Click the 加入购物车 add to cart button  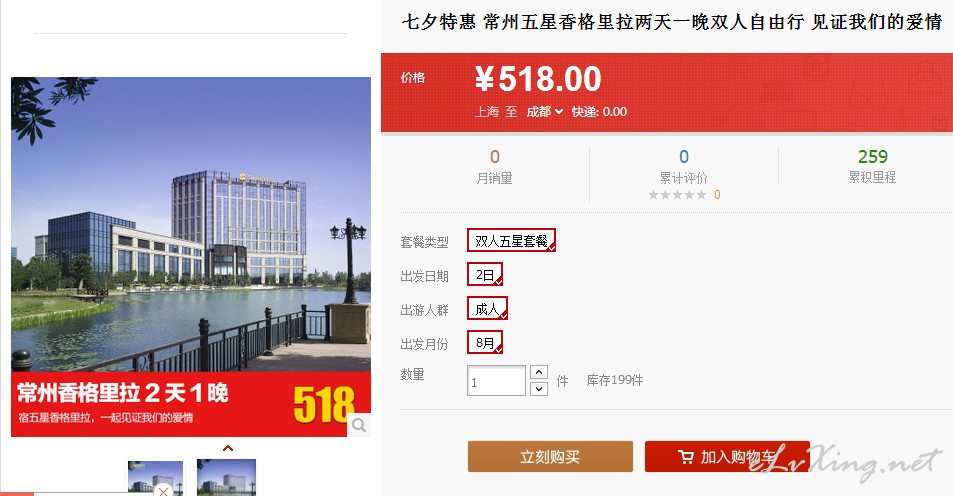(727, 456)
